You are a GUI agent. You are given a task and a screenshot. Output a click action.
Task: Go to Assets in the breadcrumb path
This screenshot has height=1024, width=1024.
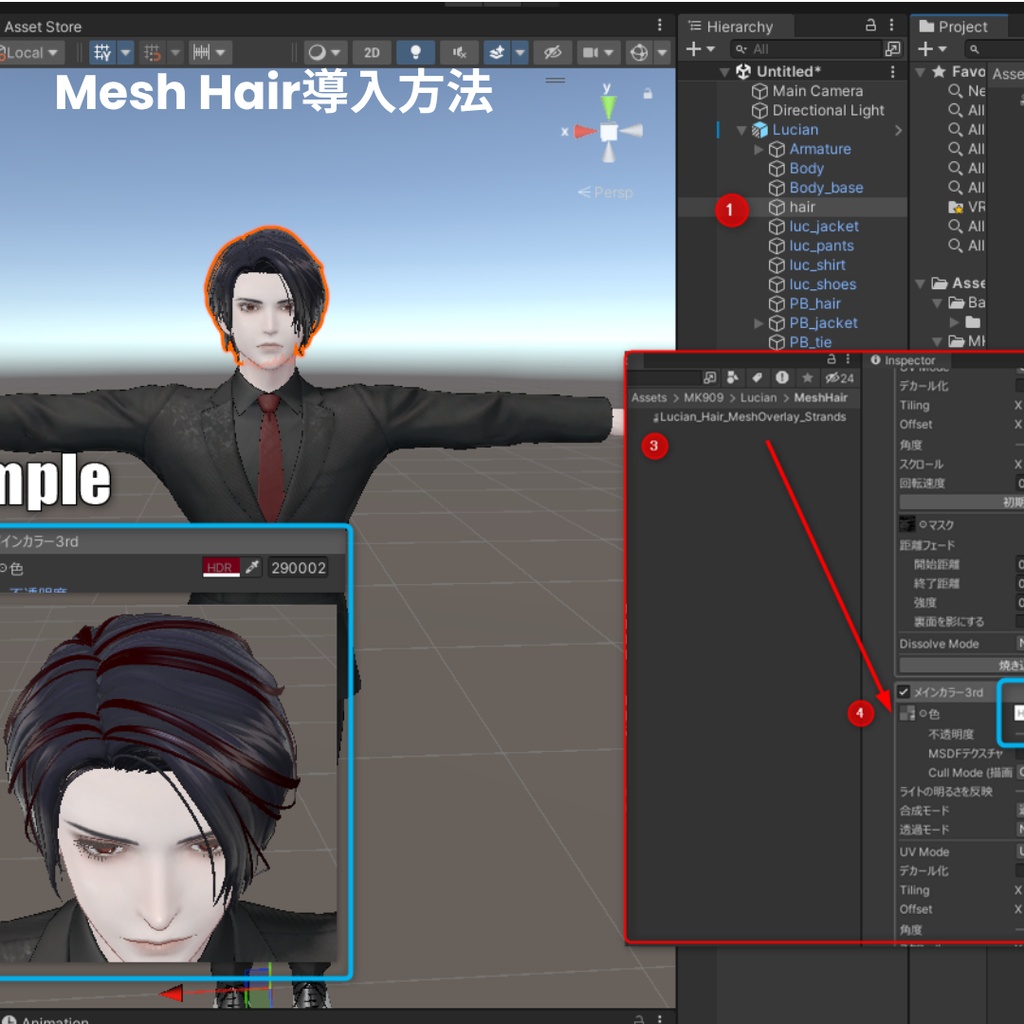point(648,398)
